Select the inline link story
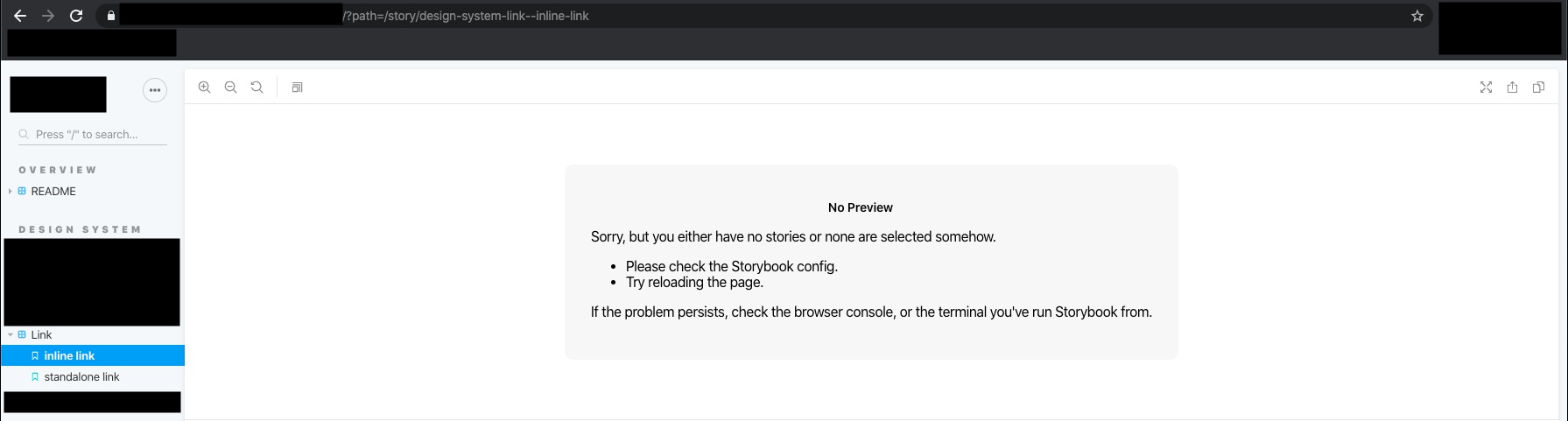This screenshot has width=1568, height=421. click(93, 355)
